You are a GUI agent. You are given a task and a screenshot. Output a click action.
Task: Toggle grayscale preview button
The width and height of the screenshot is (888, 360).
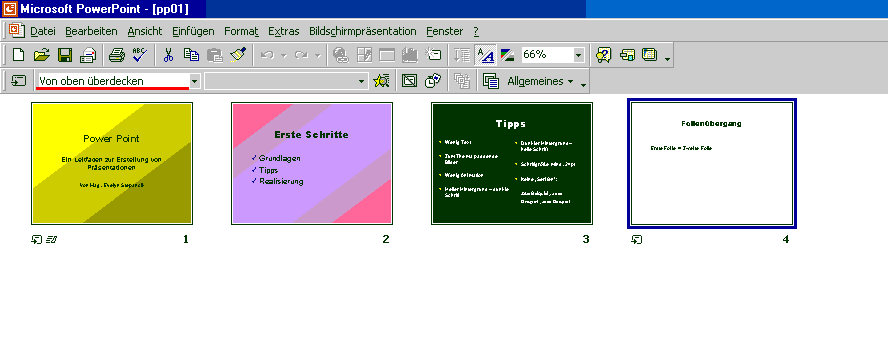[x=507, y=55]
